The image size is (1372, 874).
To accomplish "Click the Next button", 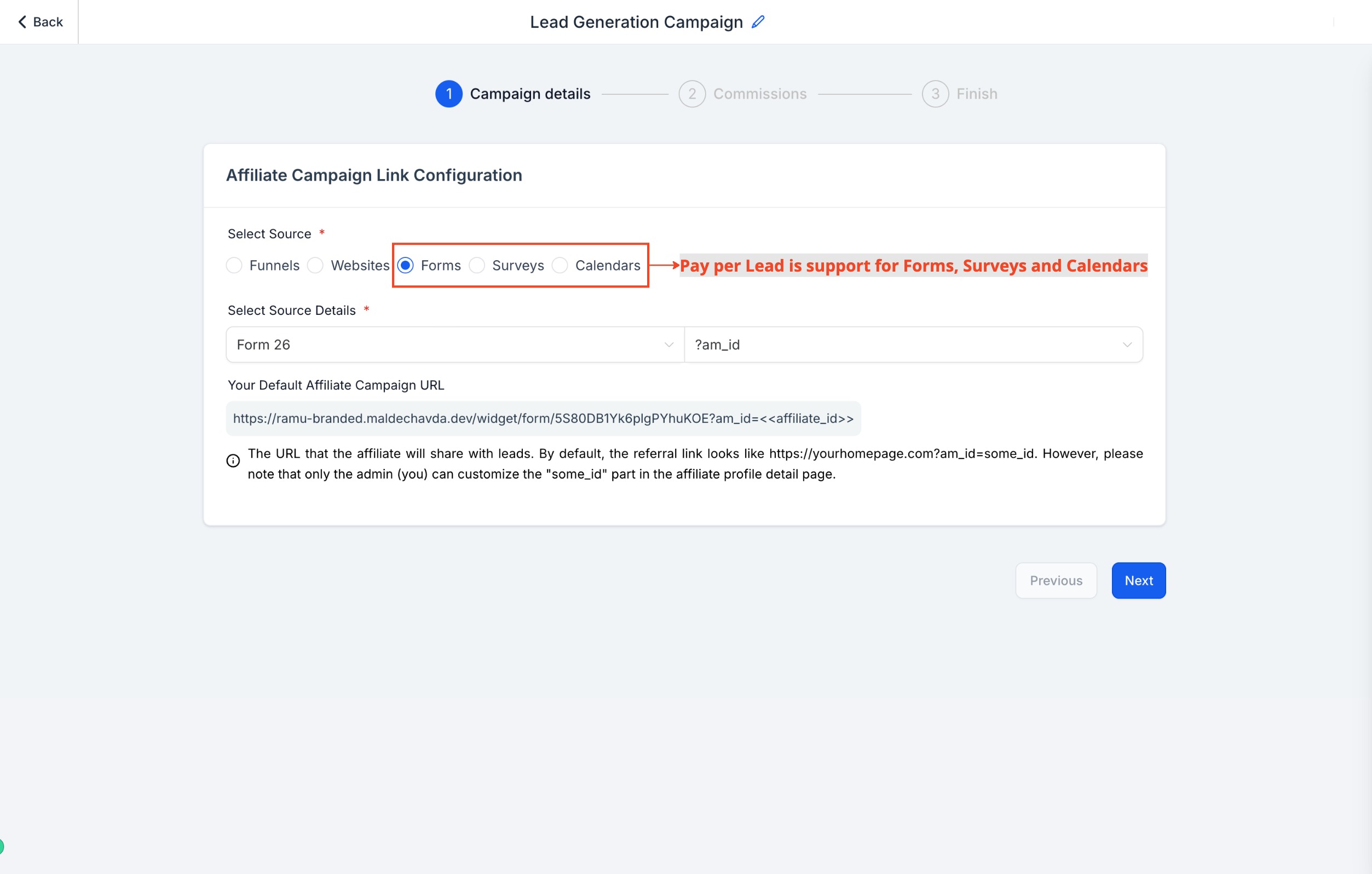I will [1138, 580].
